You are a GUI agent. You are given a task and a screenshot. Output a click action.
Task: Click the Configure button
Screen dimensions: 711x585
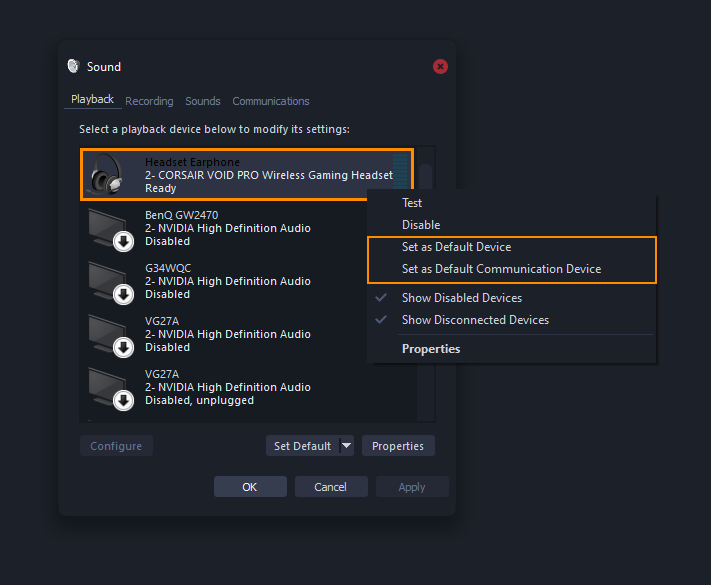(116, 446)
